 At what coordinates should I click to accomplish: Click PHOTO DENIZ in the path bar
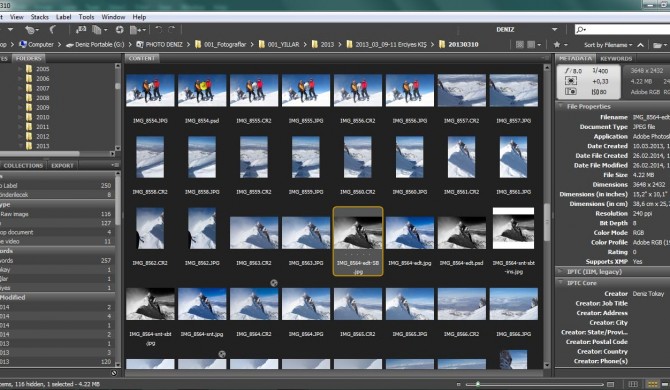pyautogui.click(x=159, y=44)
